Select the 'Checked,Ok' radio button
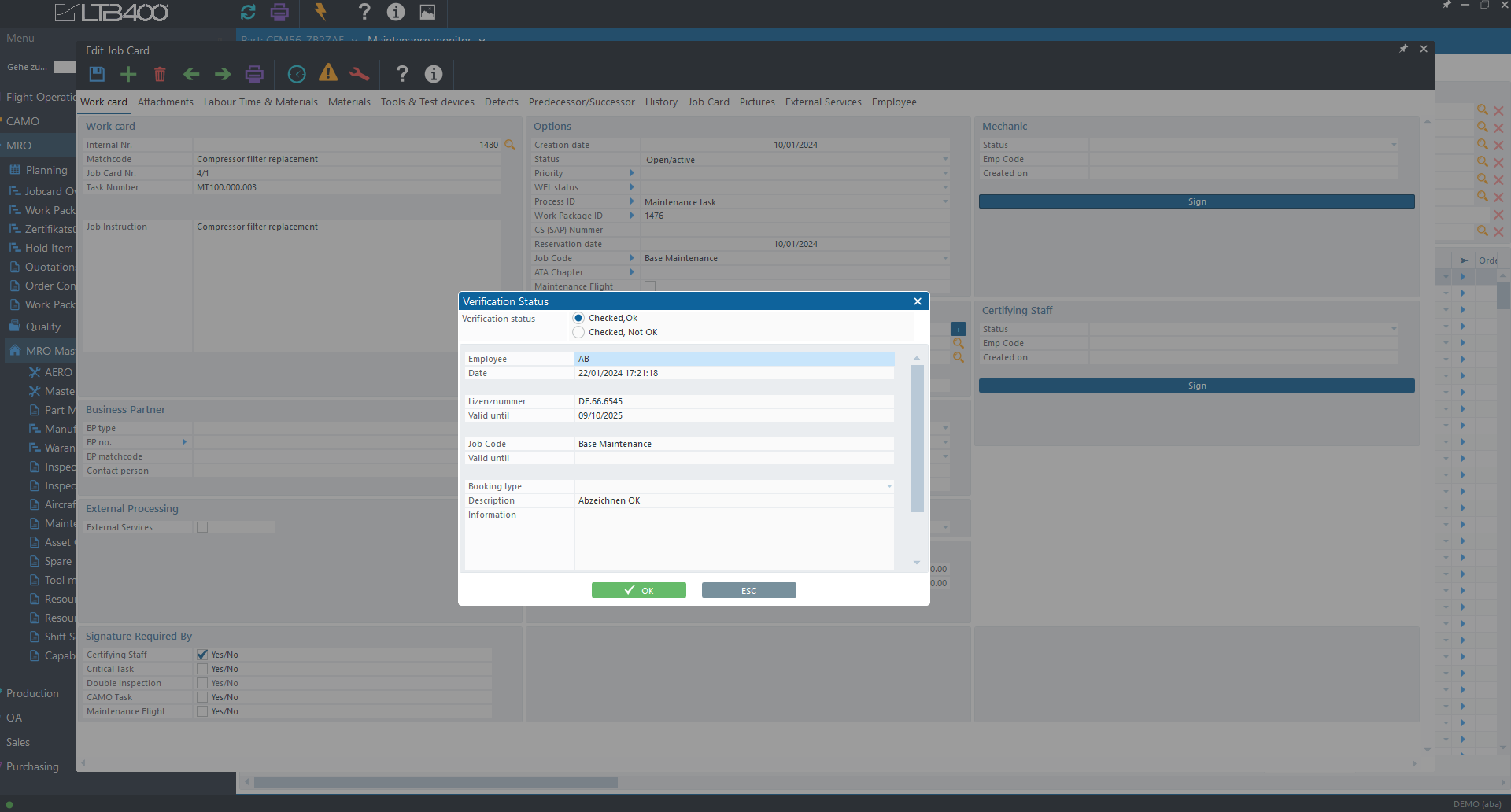This screenshot has width=1511, height=812. click(x=578, y=318)
